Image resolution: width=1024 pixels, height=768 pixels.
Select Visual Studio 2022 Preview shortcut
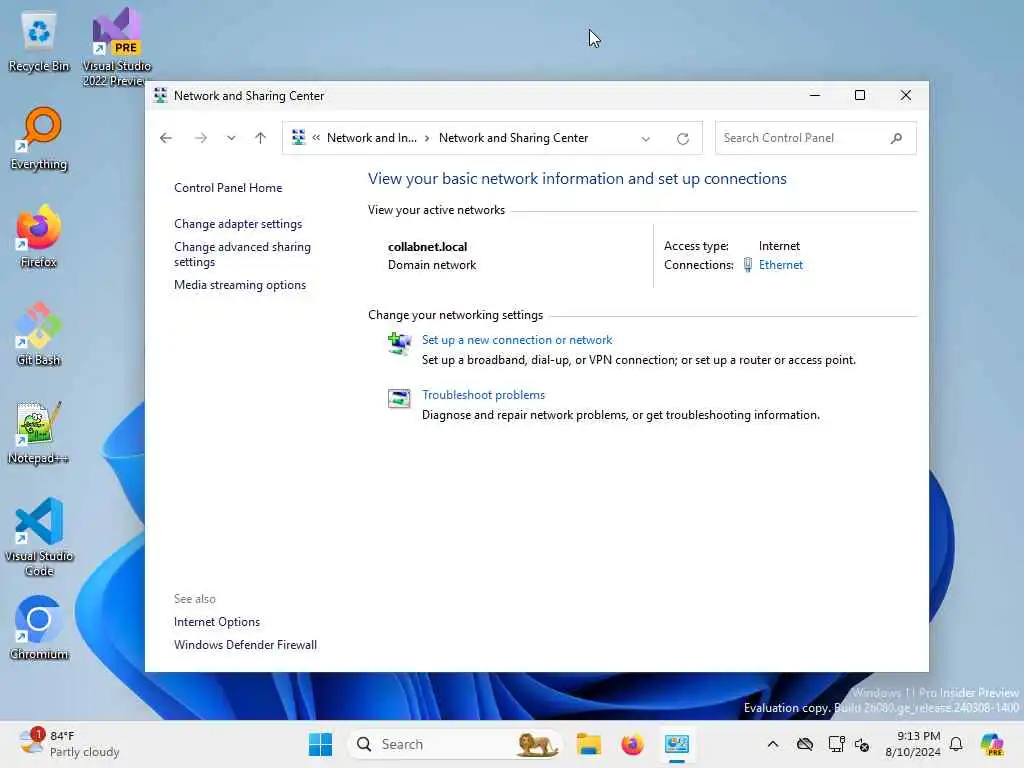(x=116, y=47)
